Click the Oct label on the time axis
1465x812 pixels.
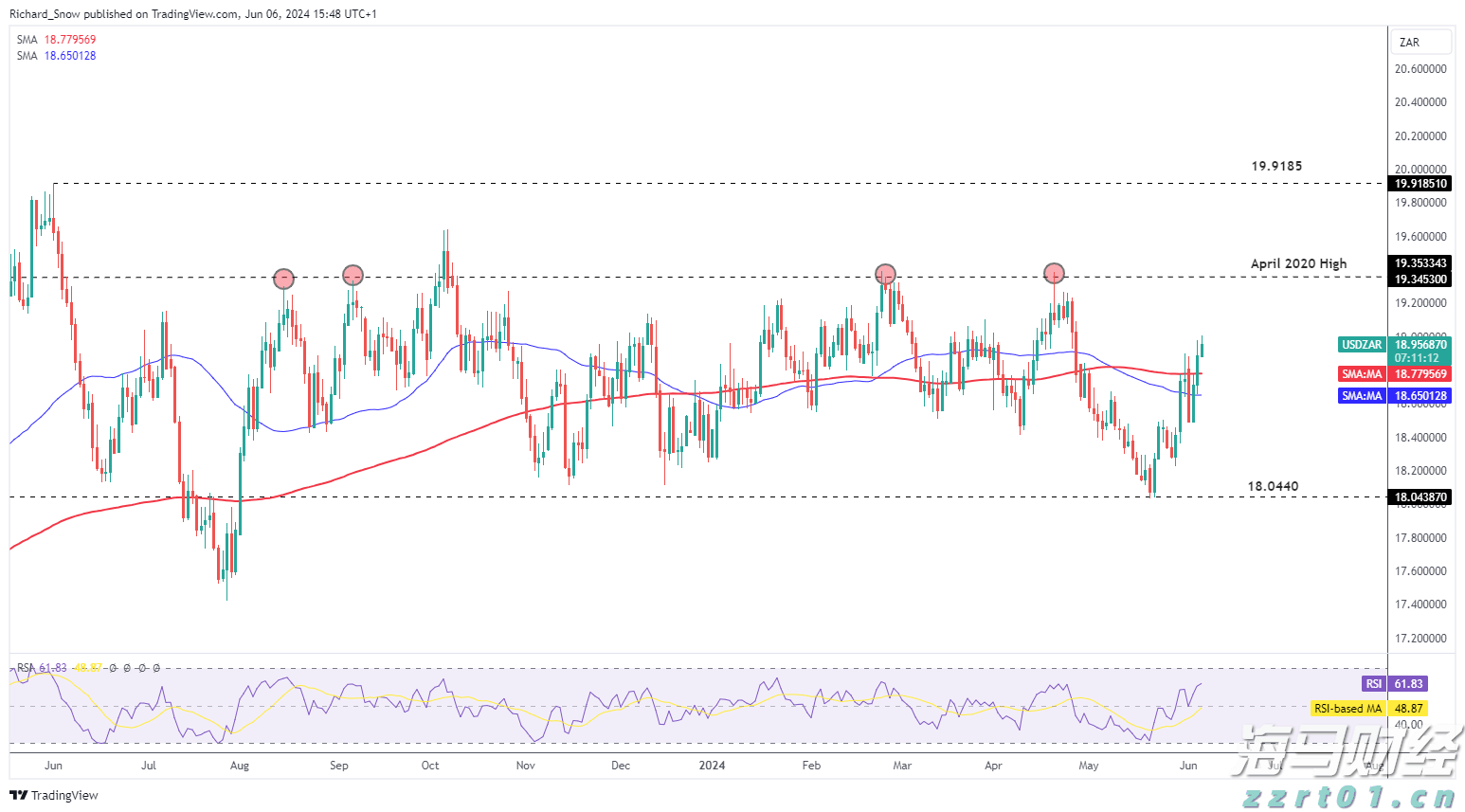coord(430,765)
